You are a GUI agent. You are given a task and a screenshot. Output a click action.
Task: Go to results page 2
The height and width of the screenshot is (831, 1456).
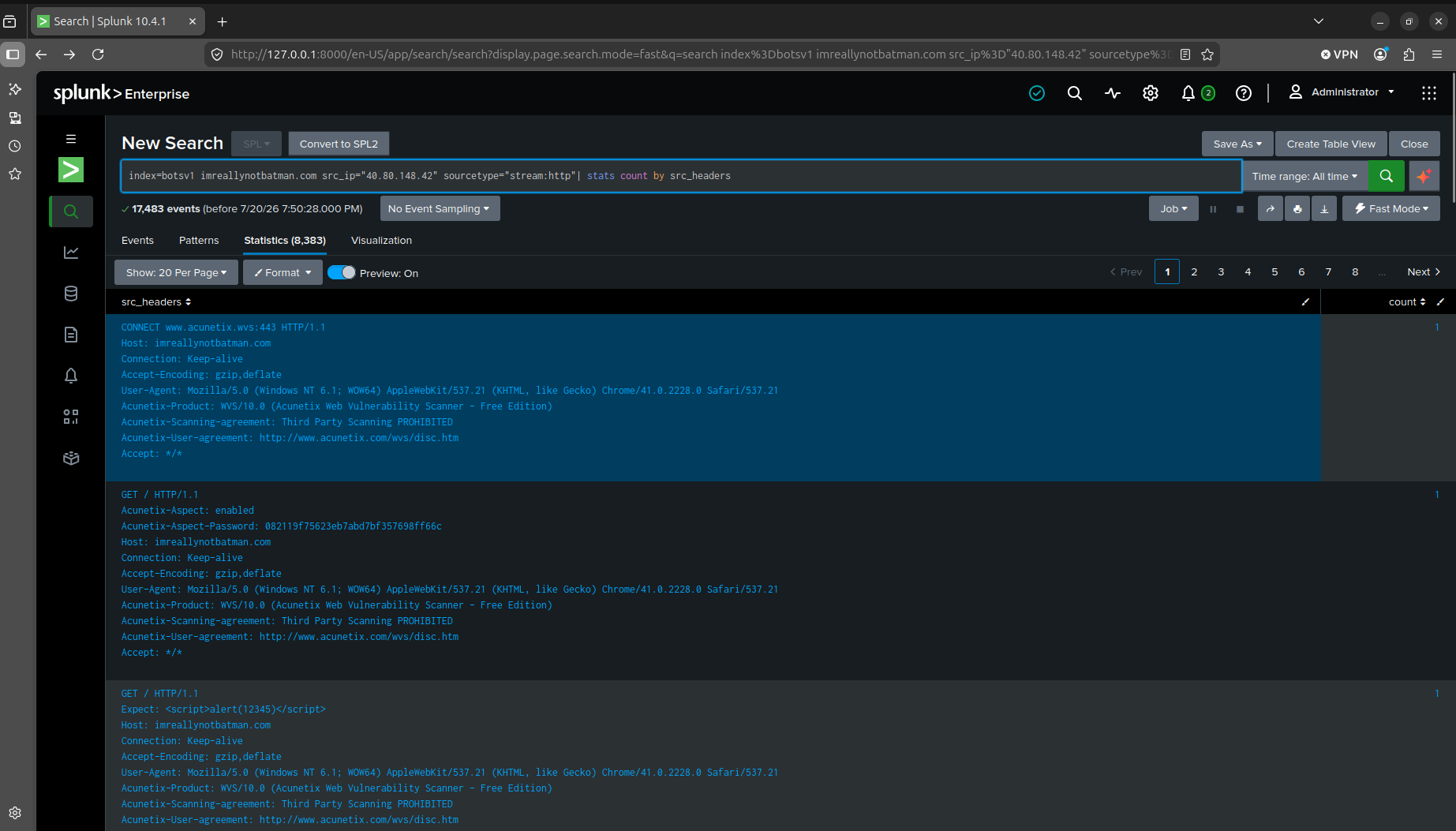pyautogui.click(x=1194, y=271)
